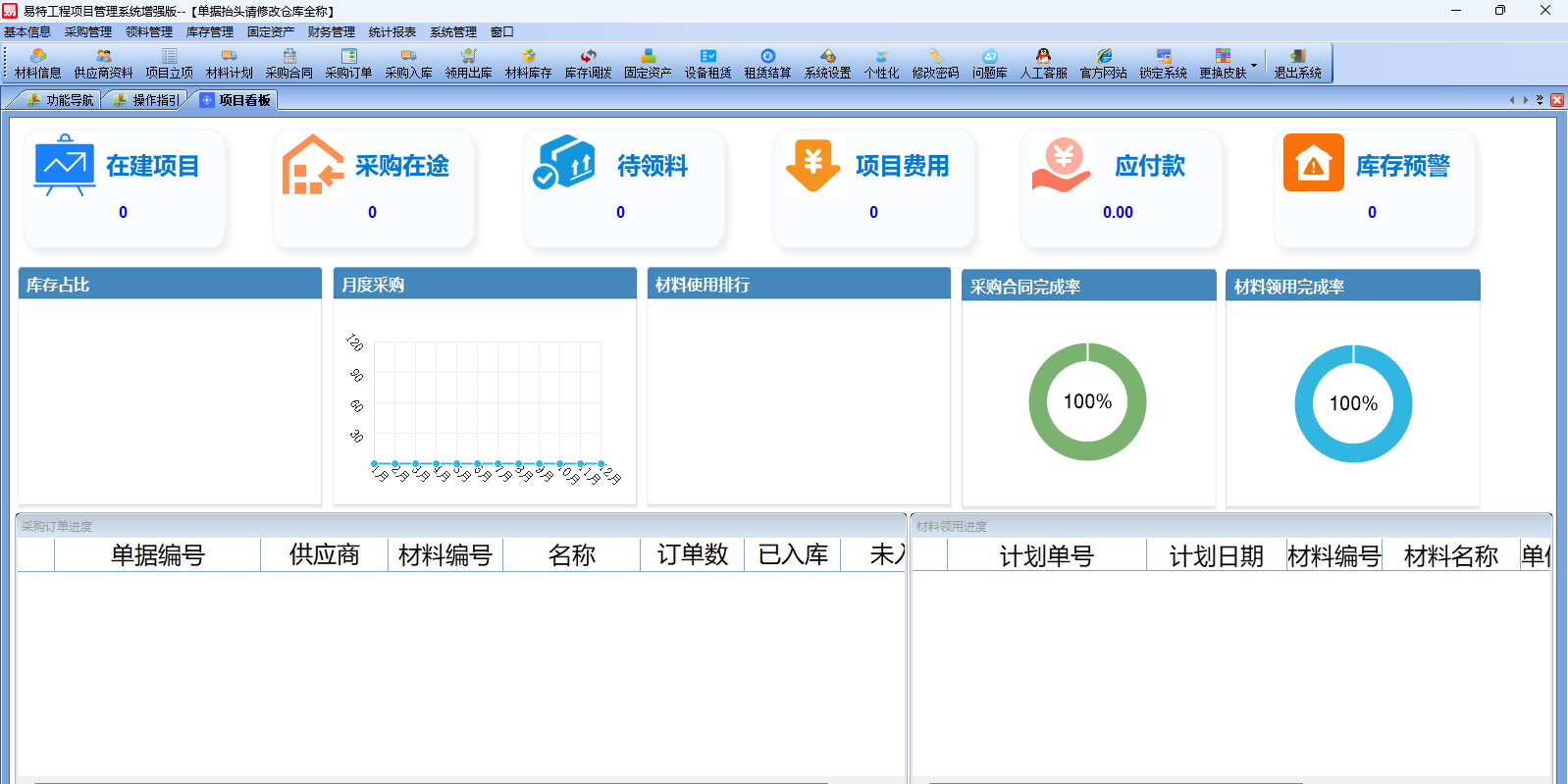
Task: Expand the 库存管理 menu
Action: [x=209, y=32]
